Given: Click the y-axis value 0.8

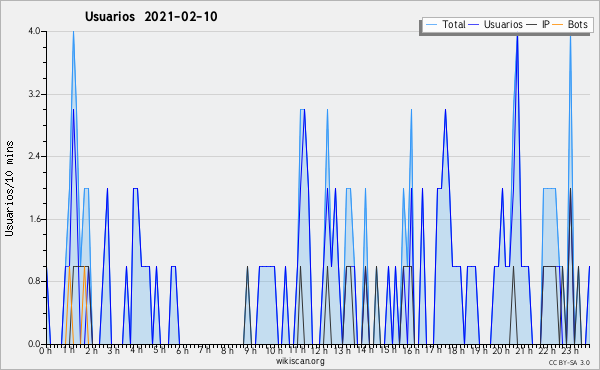Looking at the screenshot, I should click(34, 282).
